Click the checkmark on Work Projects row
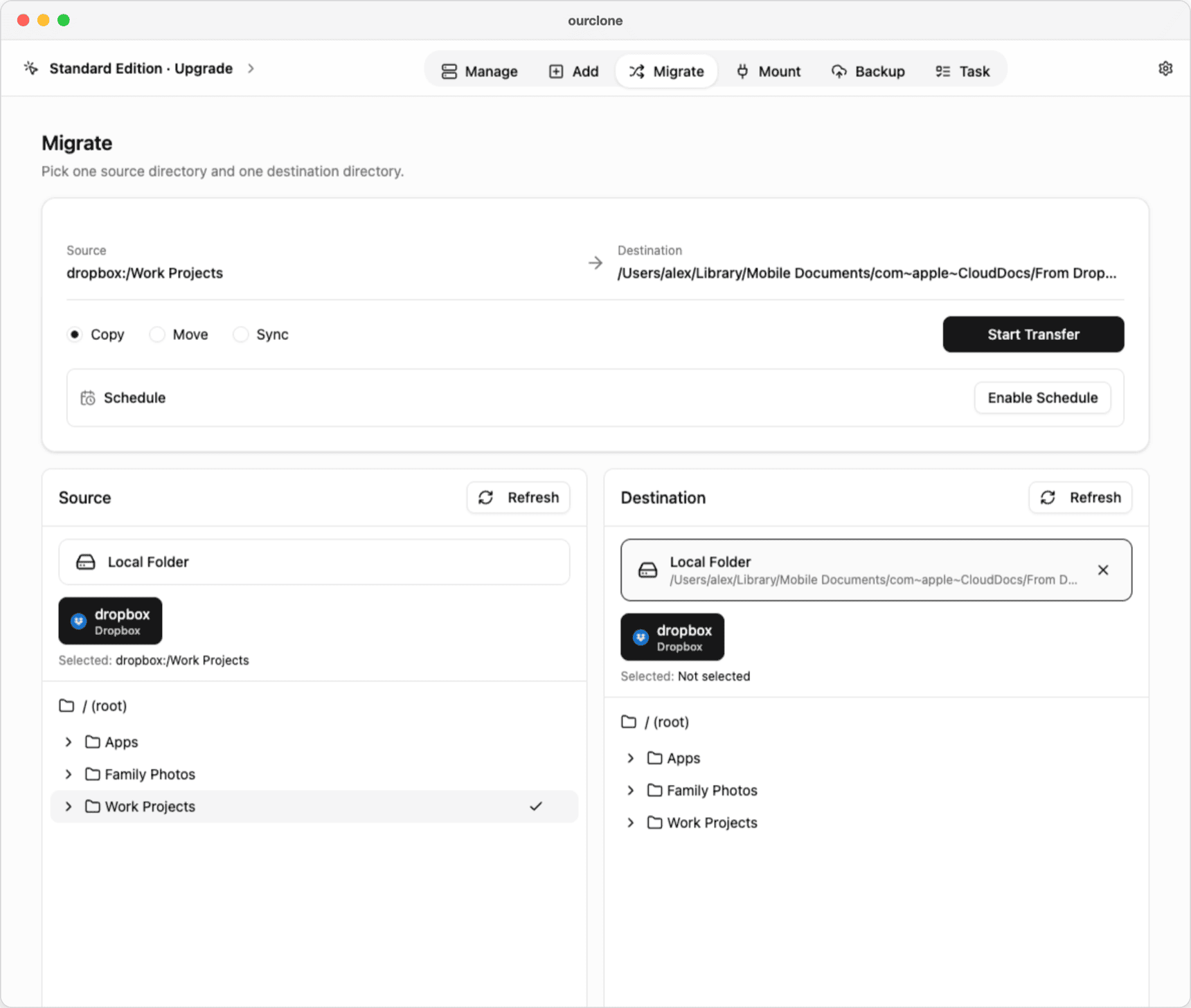This screenshot has height=1008, width=1191. [x=536, y=807]
